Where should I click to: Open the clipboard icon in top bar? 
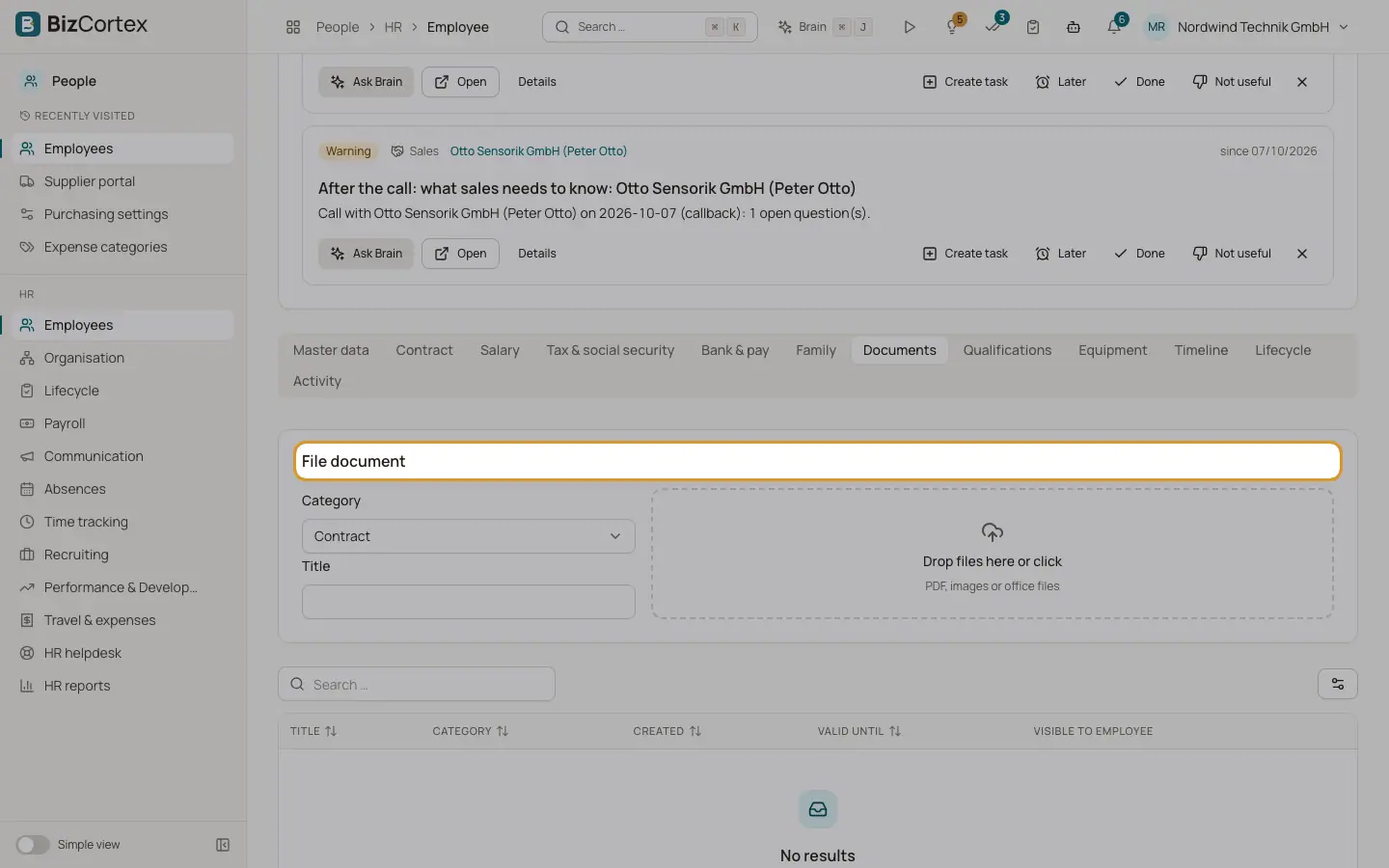pos(1033,27)
